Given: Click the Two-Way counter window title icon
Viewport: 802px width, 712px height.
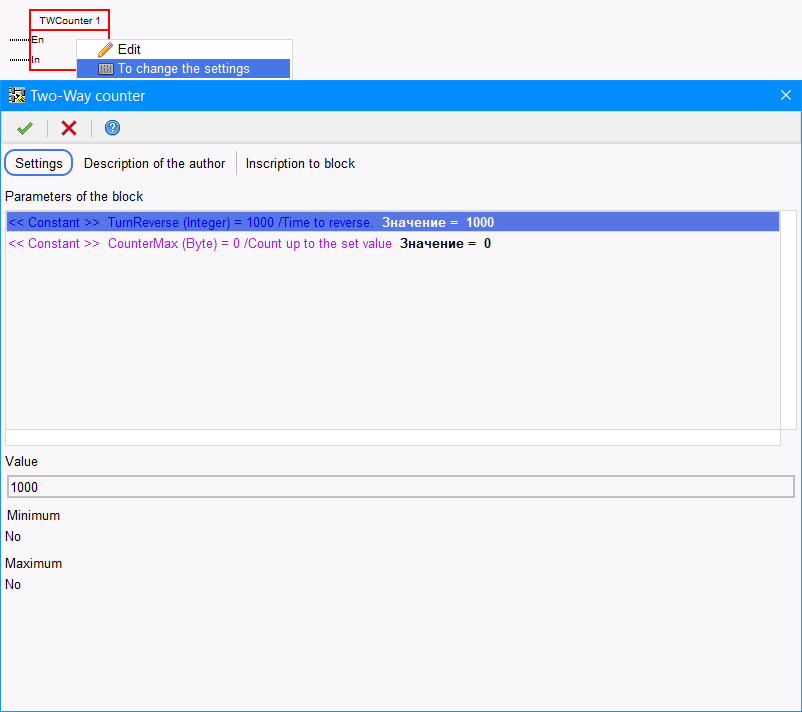Looking at the screenshot, I should pos(16,96).
